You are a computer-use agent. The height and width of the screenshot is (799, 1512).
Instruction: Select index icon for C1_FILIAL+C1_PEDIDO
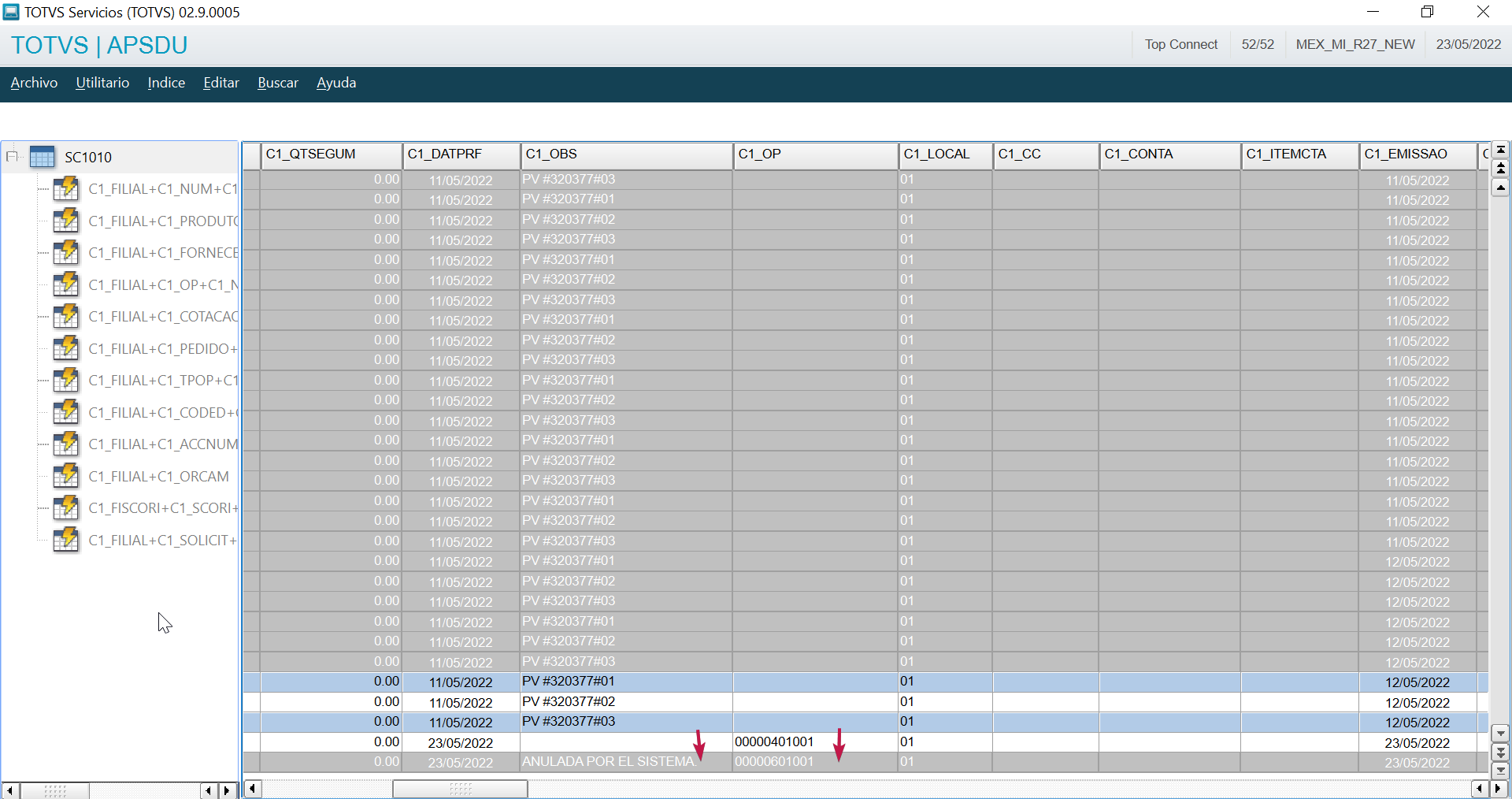(66, 348)
